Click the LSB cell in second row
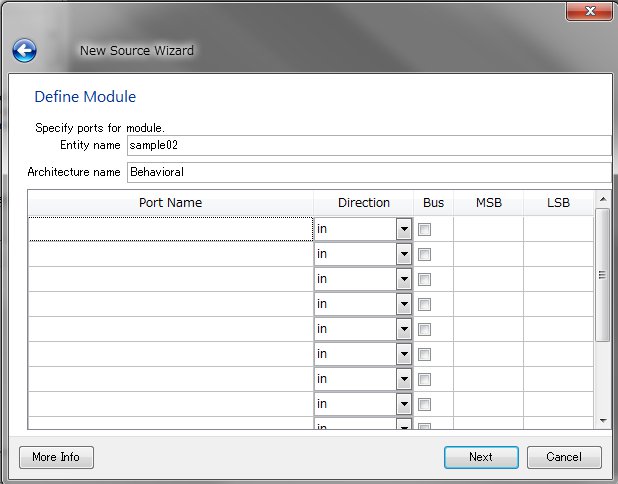This screenshot has width=618, height=484. (558, 254)
